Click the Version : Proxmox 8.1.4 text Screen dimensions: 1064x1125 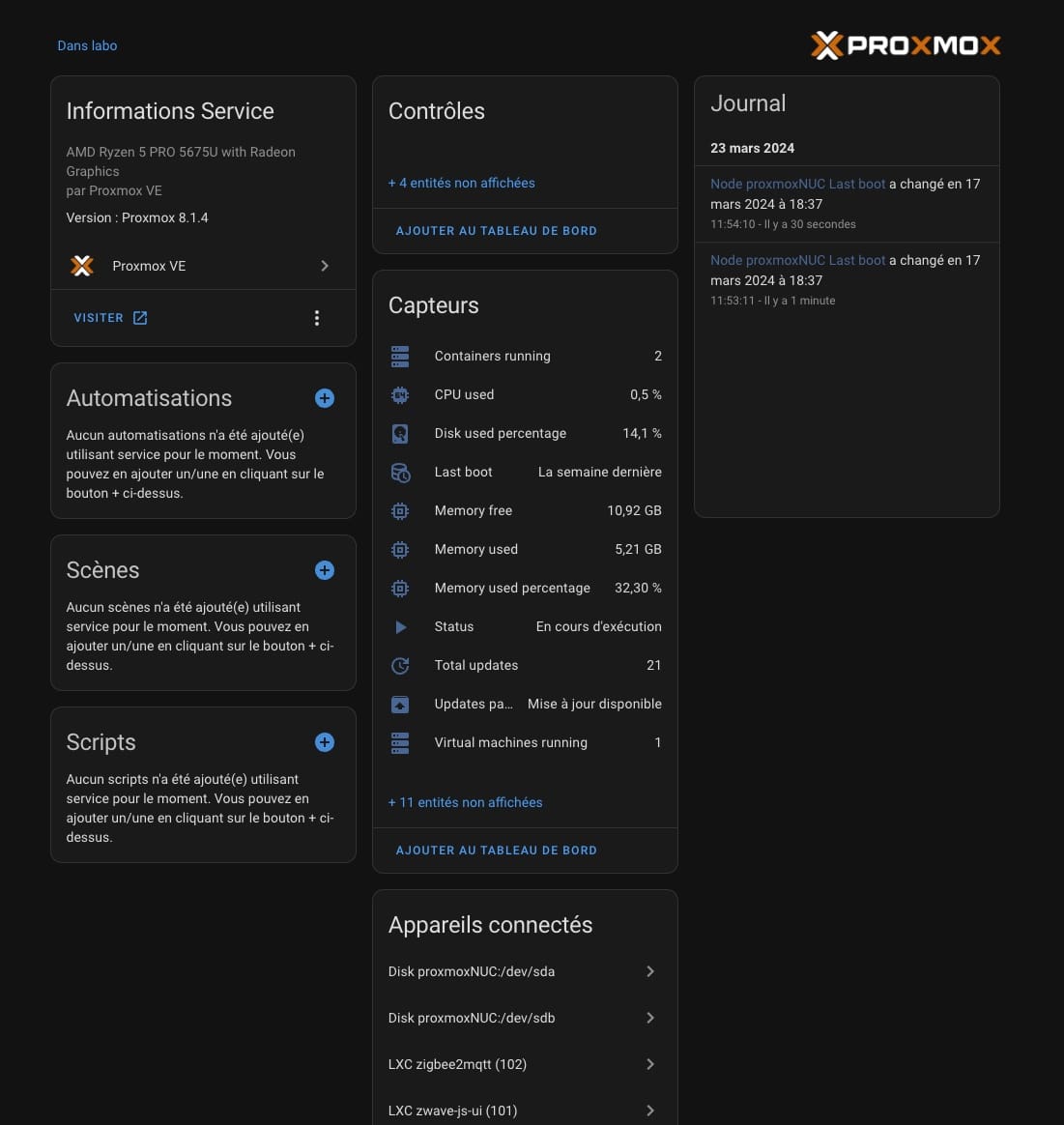point(137,218)
